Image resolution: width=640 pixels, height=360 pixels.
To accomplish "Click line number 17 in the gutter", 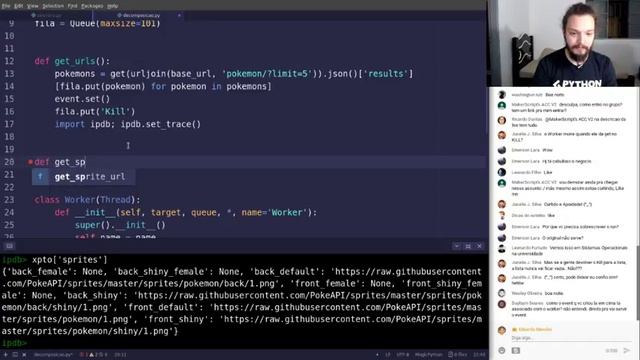I will (9, 124).
